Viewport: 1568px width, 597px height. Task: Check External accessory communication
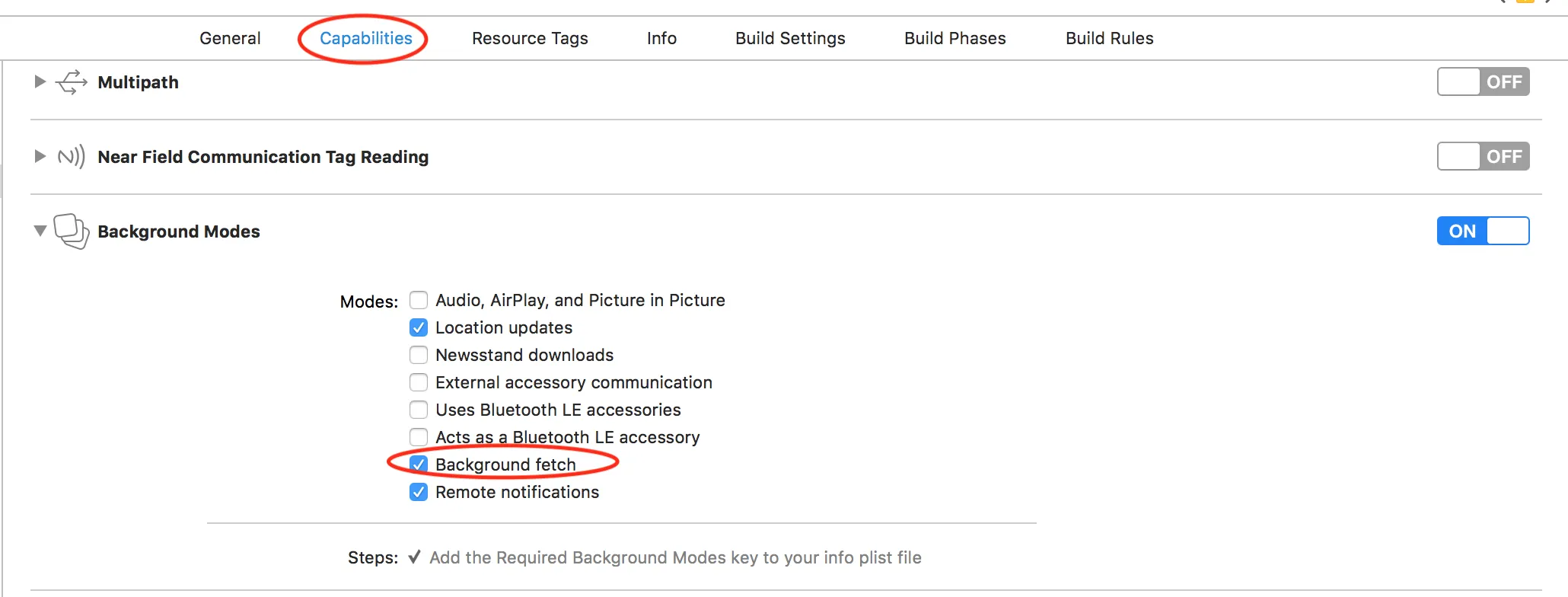tap(419, 382)
